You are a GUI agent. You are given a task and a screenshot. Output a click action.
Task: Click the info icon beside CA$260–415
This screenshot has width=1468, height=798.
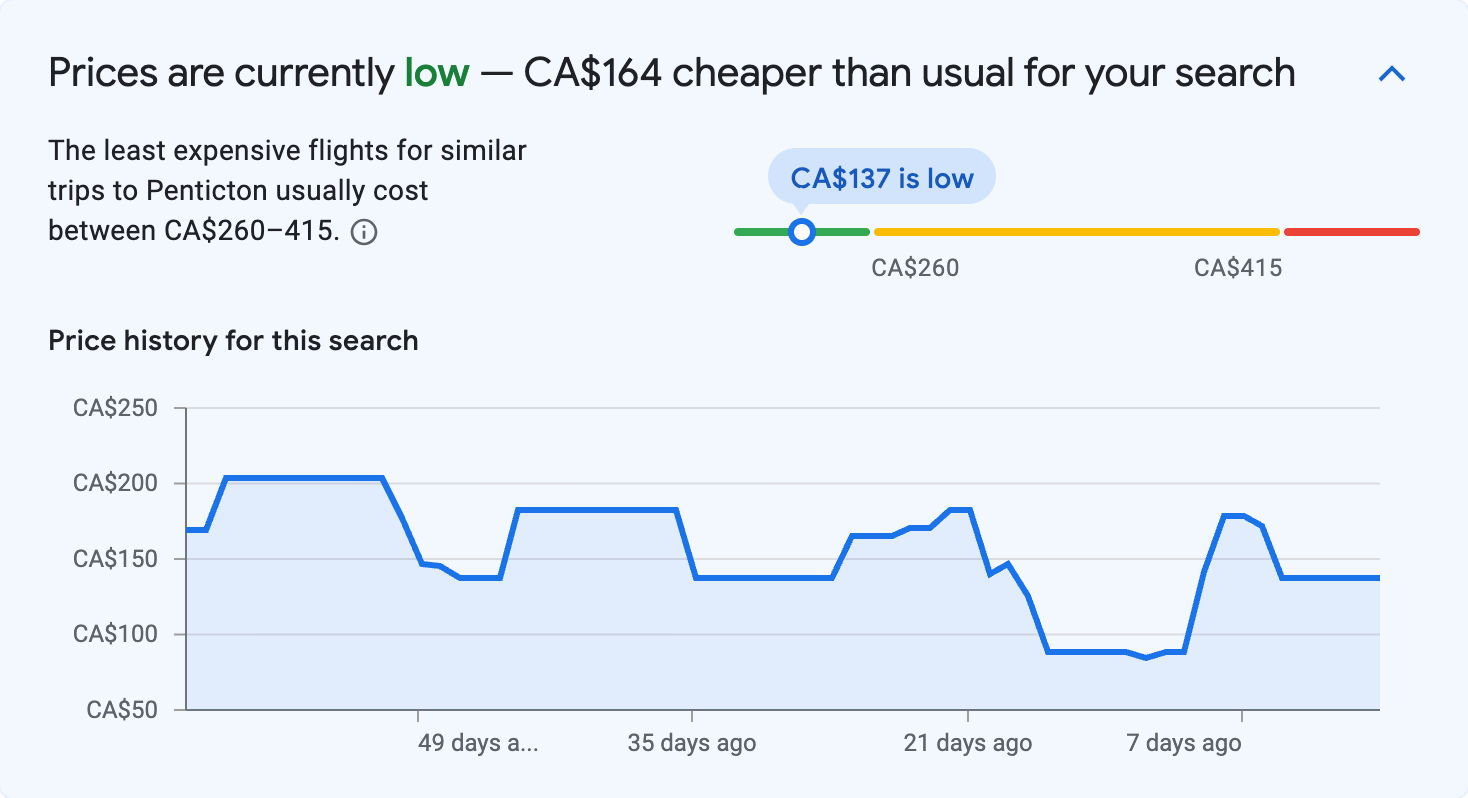tap(365, 233)
